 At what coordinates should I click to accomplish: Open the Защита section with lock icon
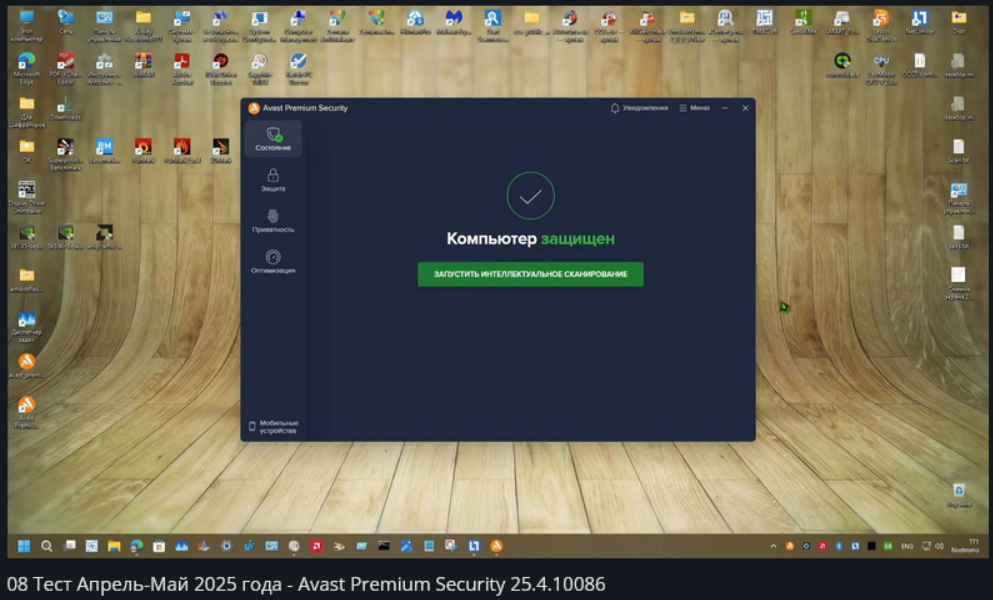273,180
